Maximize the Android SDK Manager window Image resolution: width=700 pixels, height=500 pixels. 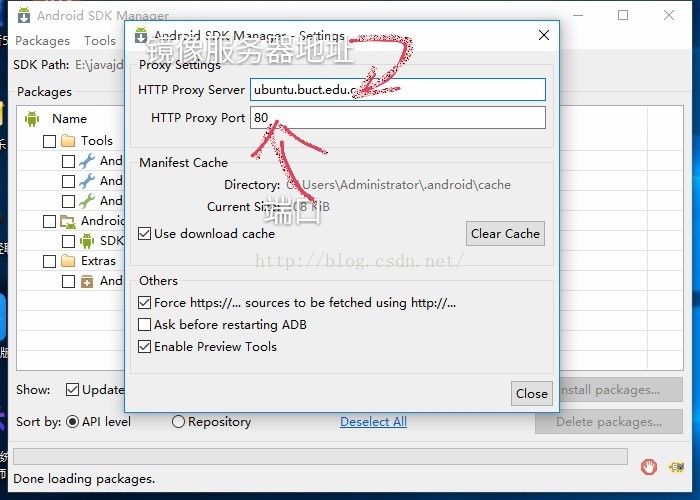[623, 15]
